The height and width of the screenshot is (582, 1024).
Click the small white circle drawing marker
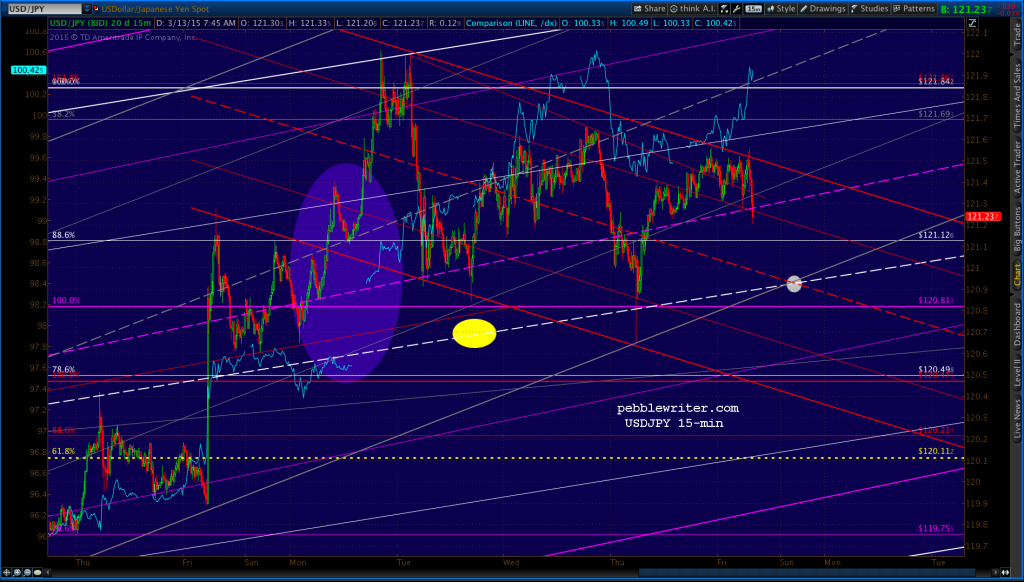794,283
